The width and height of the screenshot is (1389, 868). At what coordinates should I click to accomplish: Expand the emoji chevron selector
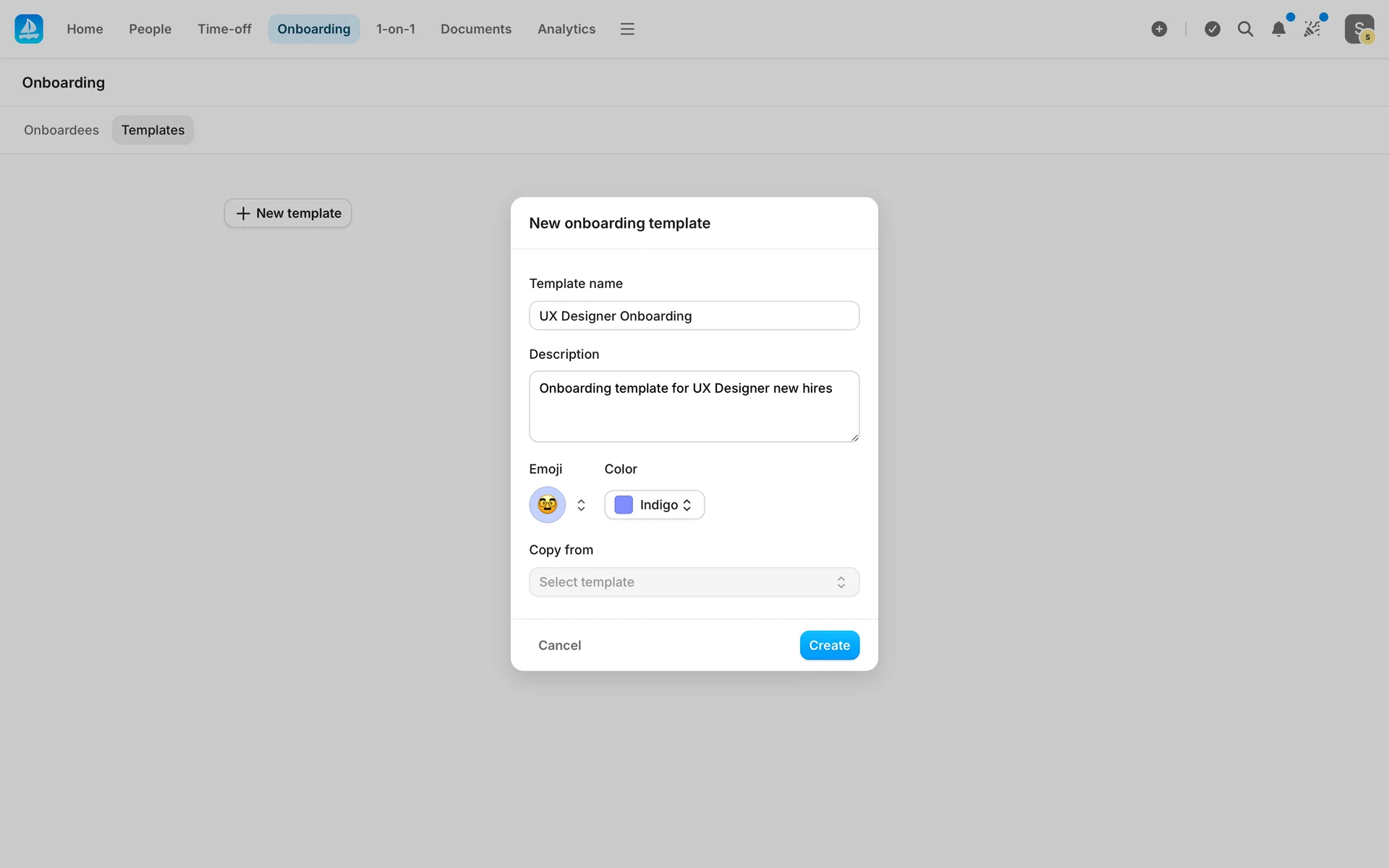[x=581, y=505]
